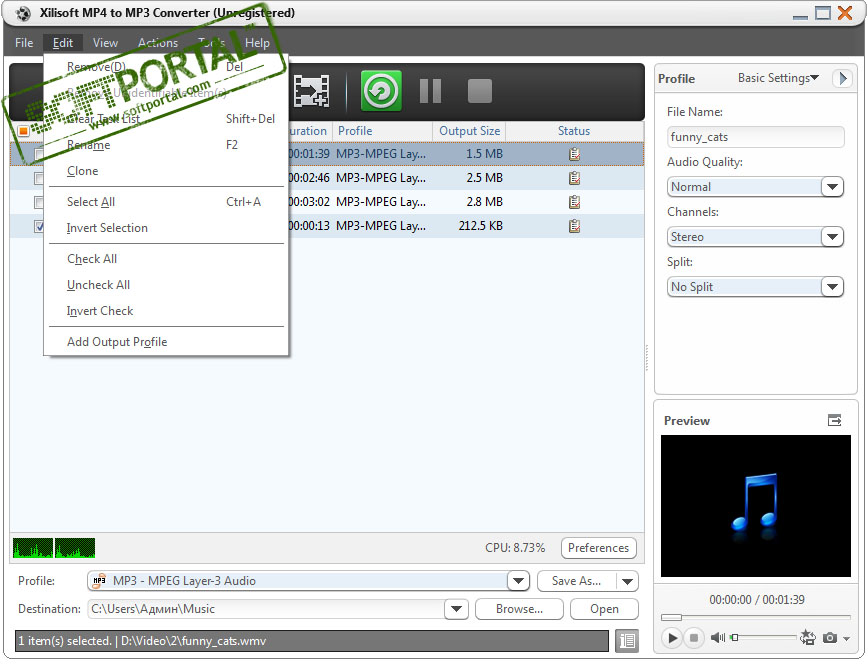Check the box for the 00:03:02 row
Screen dimensions: 868x664
pos(39,202)
